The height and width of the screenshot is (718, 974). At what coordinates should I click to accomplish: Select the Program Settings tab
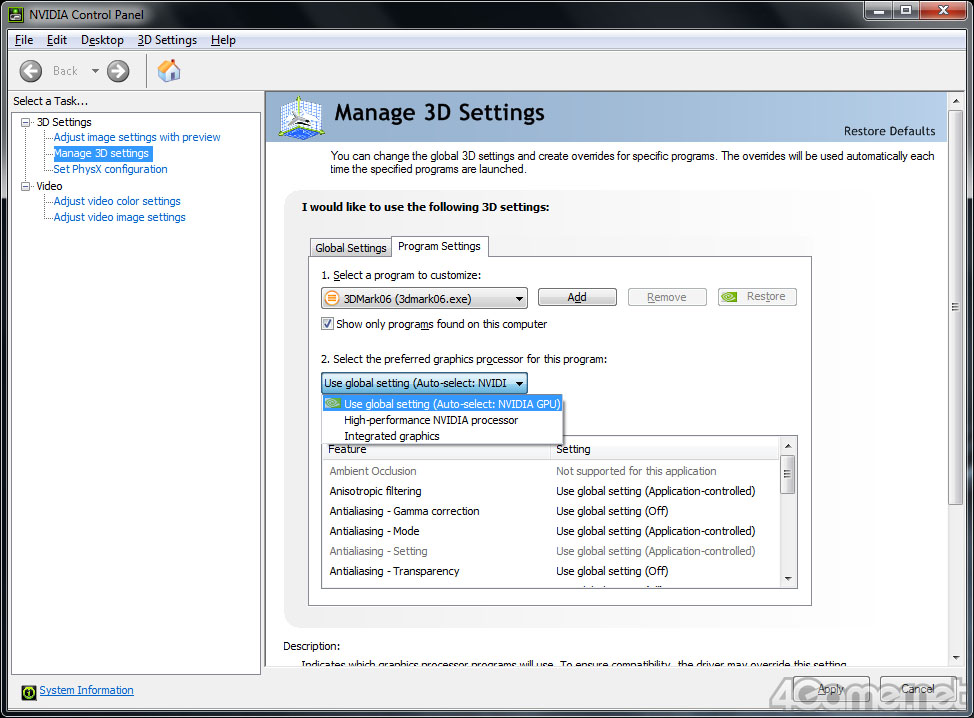(x=439, y=247)
